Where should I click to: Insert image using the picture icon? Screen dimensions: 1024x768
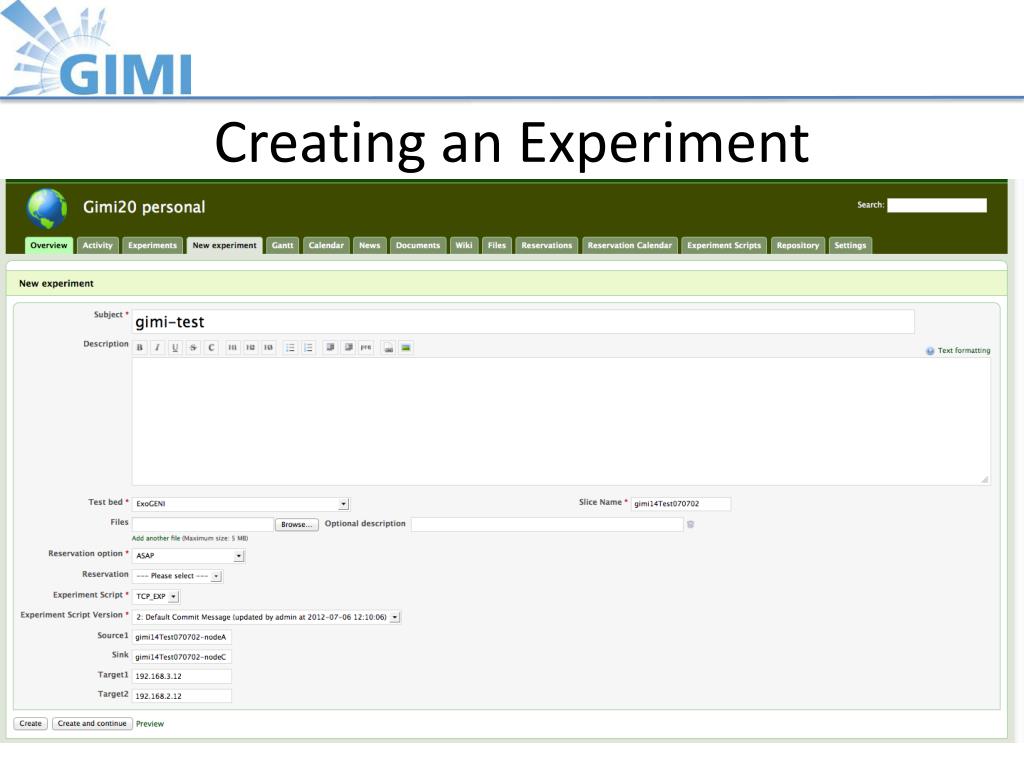(406, 348)
